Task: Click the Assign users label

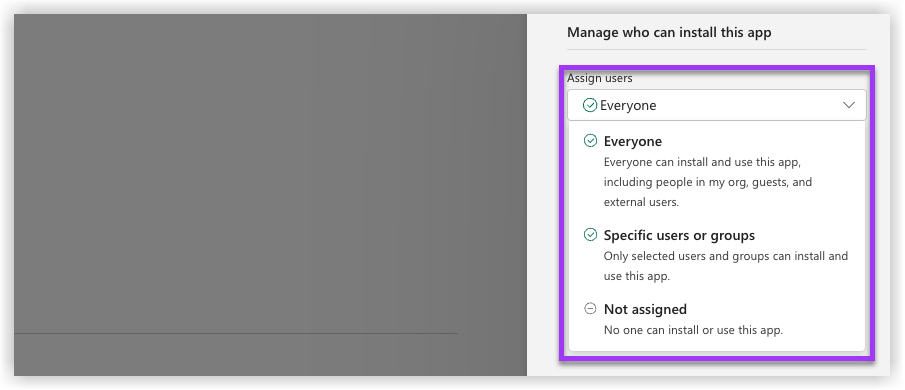Action: [600, 78]
